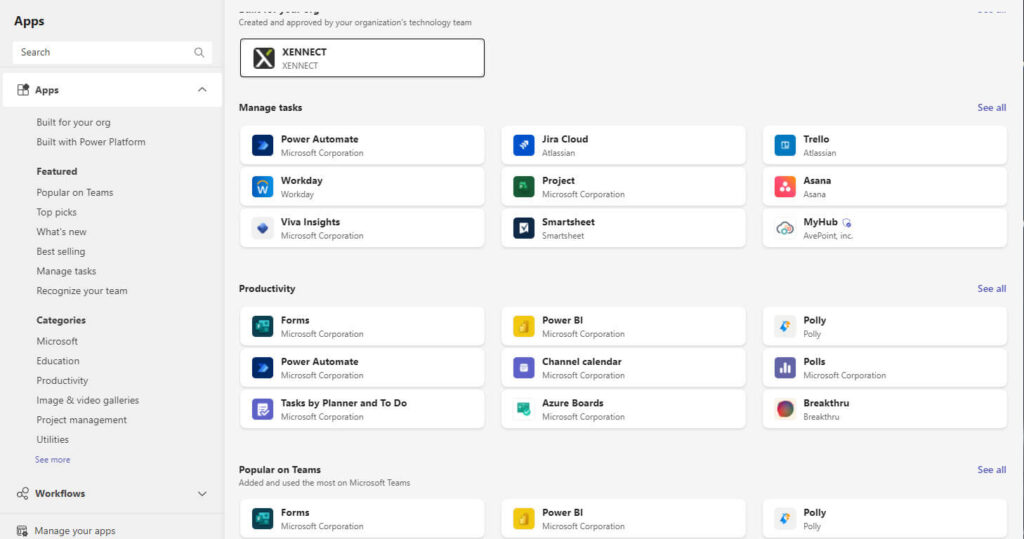The image size is (1024, 539).
Task: Click See all for Productivity
Action: (x=991, y=289)
